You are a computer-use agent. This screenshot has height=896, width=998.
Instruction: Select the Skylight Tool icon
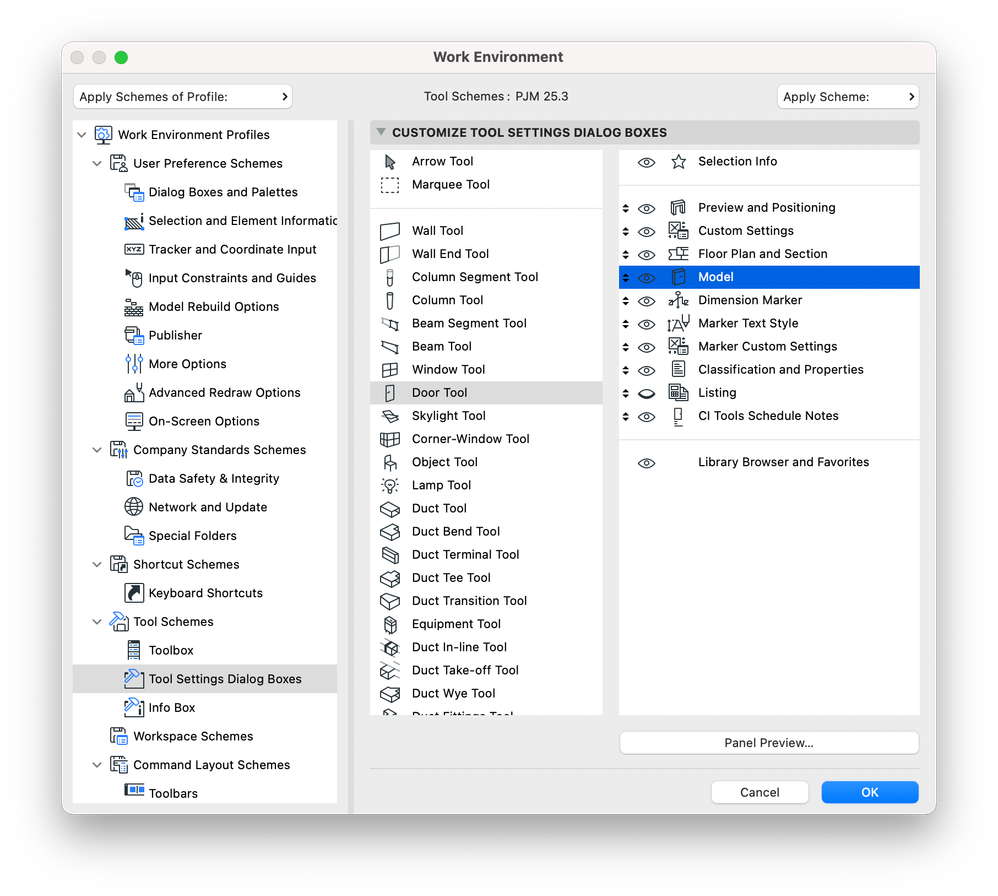click(x=390, y=416)
